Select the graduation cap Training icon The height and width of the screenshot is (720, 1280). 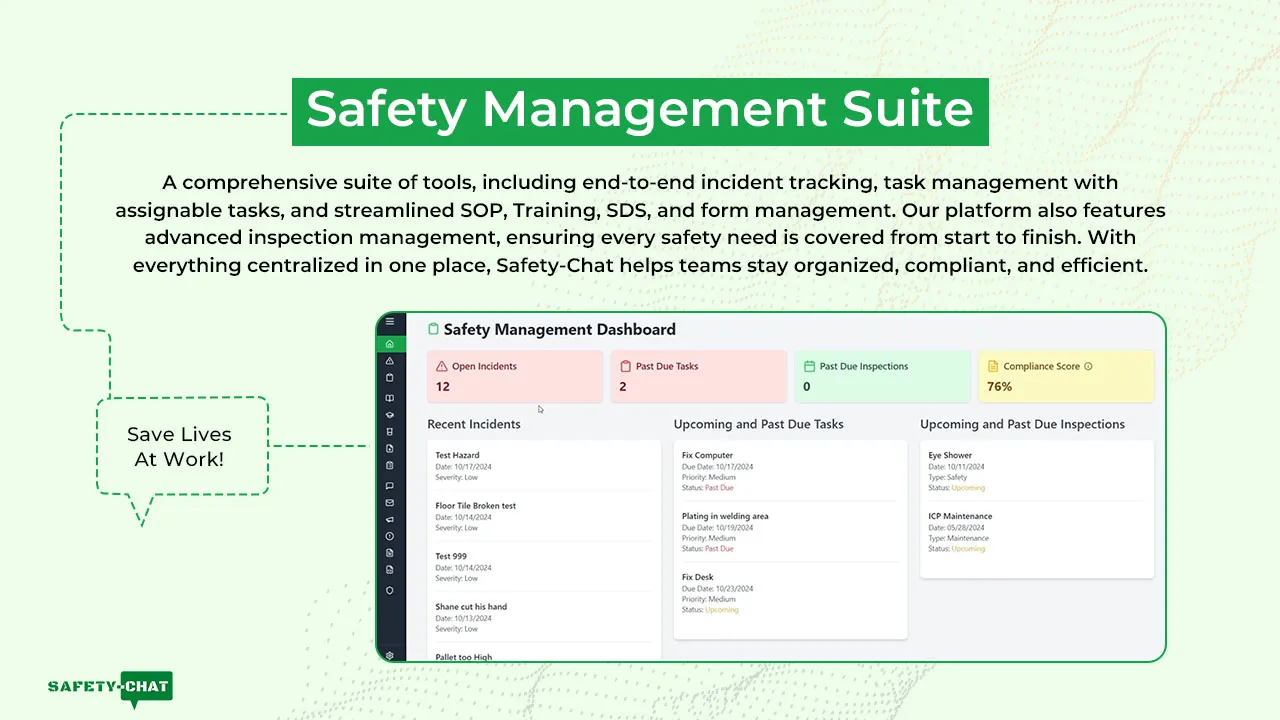390,415
